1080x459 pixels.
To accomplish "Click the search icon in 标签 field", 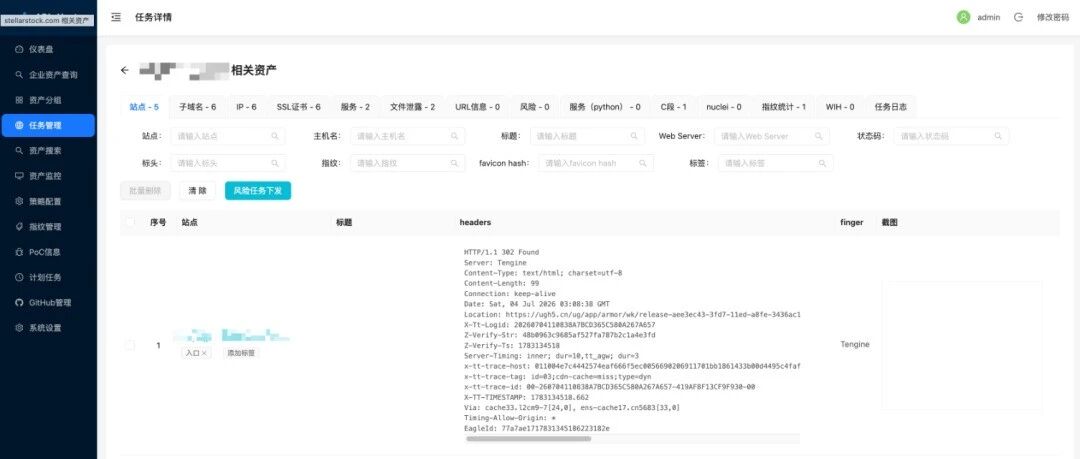I will tap(822, 163).
